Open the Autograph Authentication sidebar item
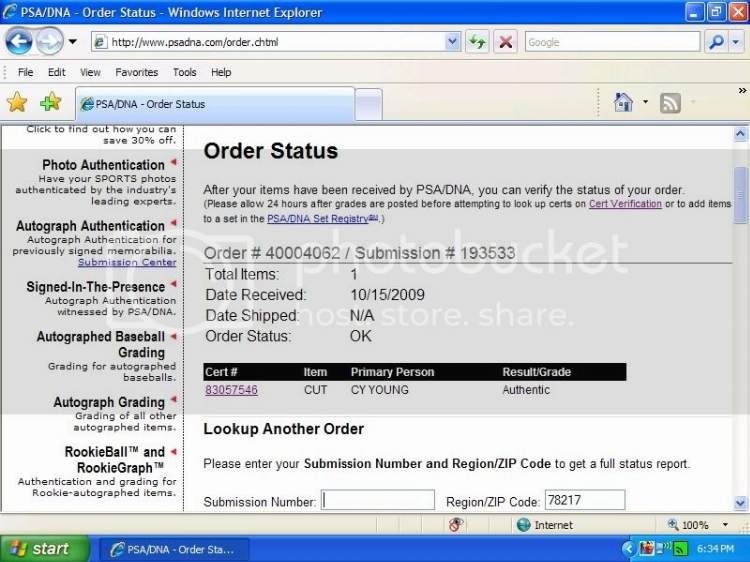Image resolution: width=750 pixels, height=562 pixels. 90,226
